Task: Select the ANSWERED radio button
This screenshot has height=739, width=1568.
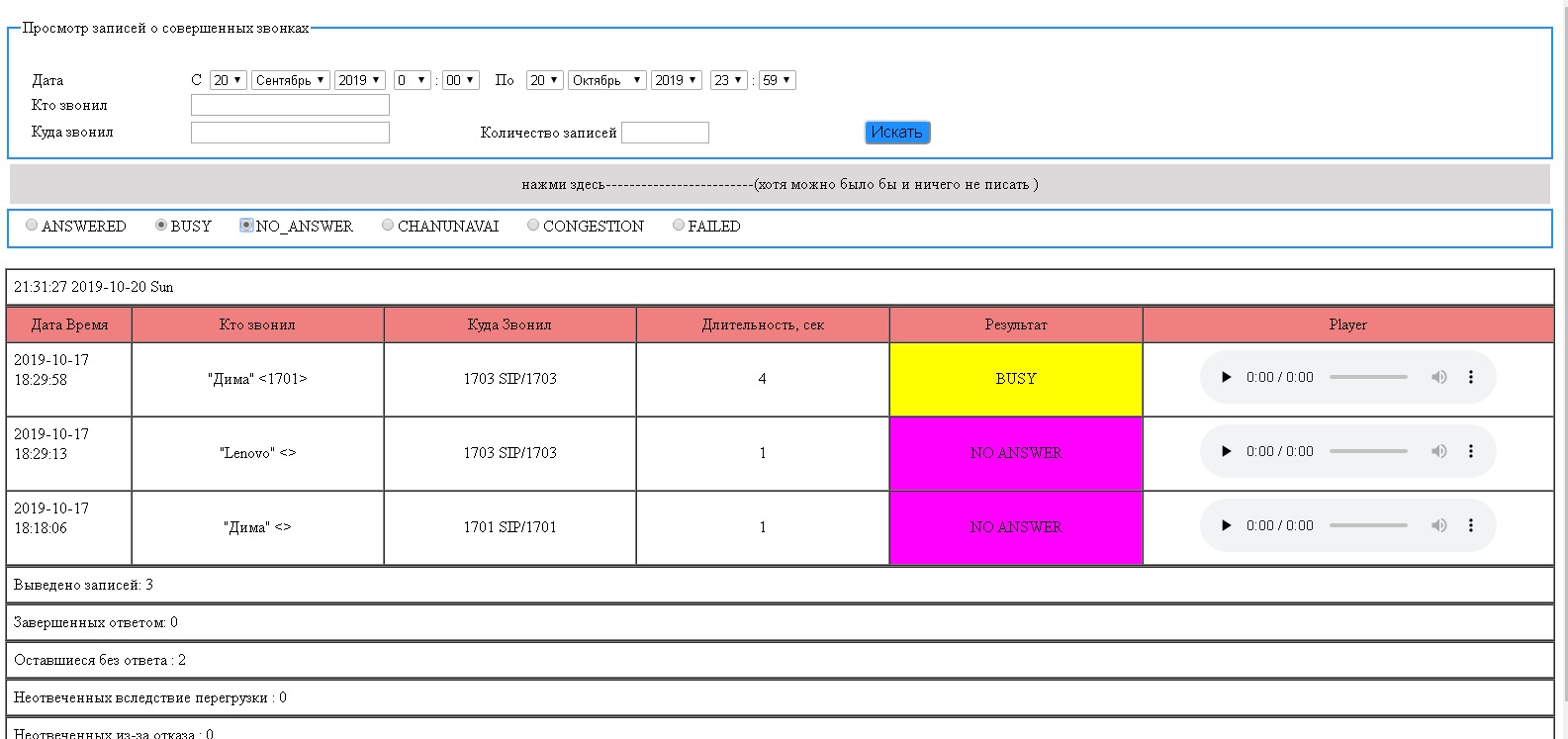Action: click(x=32, y=226)
